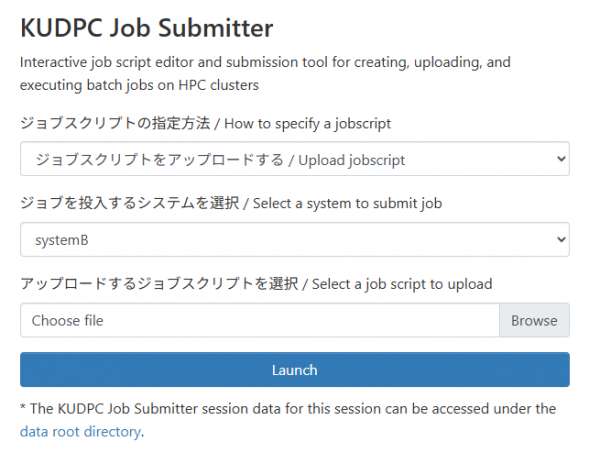Click the chevron arrow on the Upload jobscript select
The height and width of the screenshot is (464, 600).
561,159
